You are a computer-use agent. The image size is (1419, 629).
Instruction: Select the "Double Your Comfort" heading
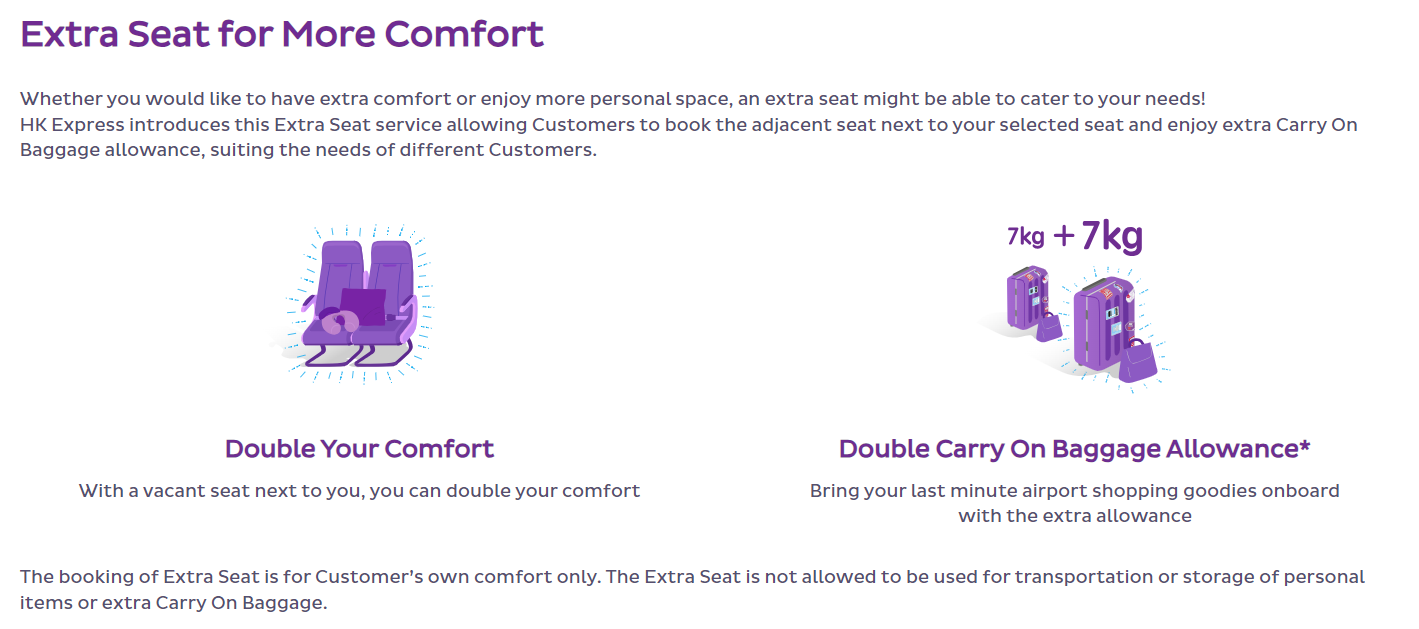359,449
